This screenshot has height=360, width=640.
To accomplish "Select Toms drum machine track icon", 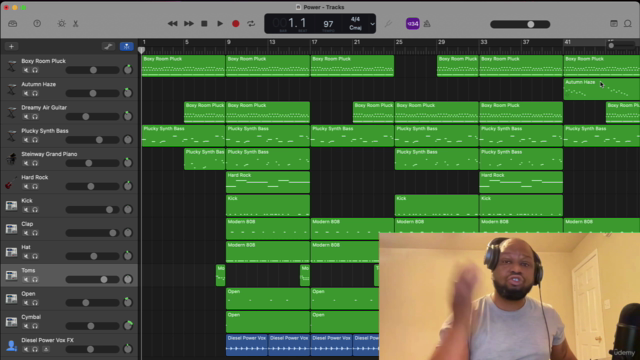I will point(11,275).
